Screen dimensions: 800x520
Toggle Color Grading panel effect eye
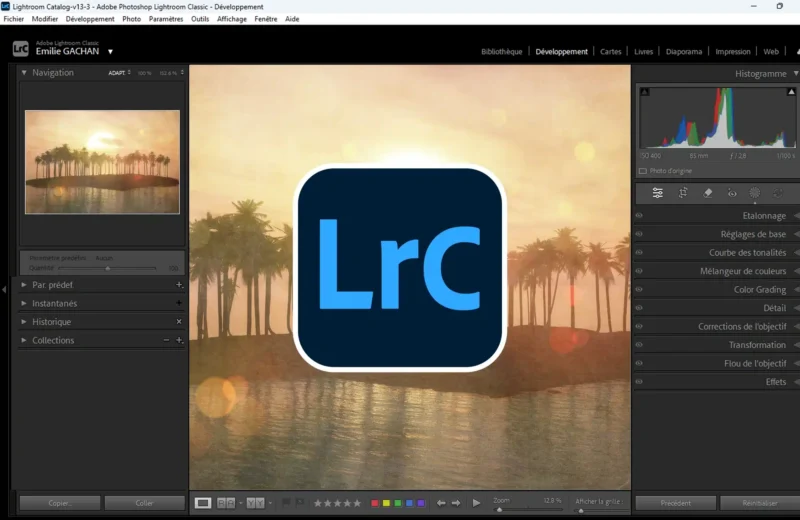pos(639,289)
